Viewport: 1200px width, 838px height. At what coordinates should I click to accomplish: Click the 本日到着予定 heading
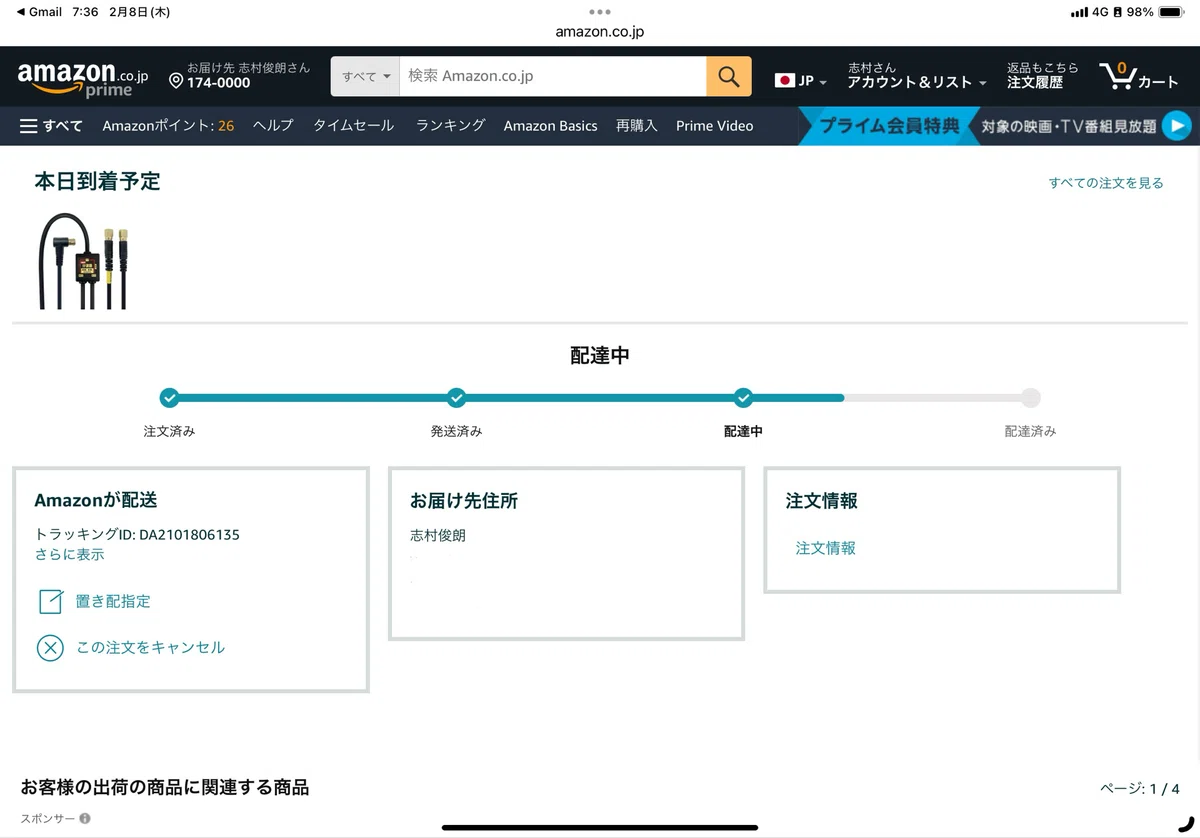coord(97,182)
